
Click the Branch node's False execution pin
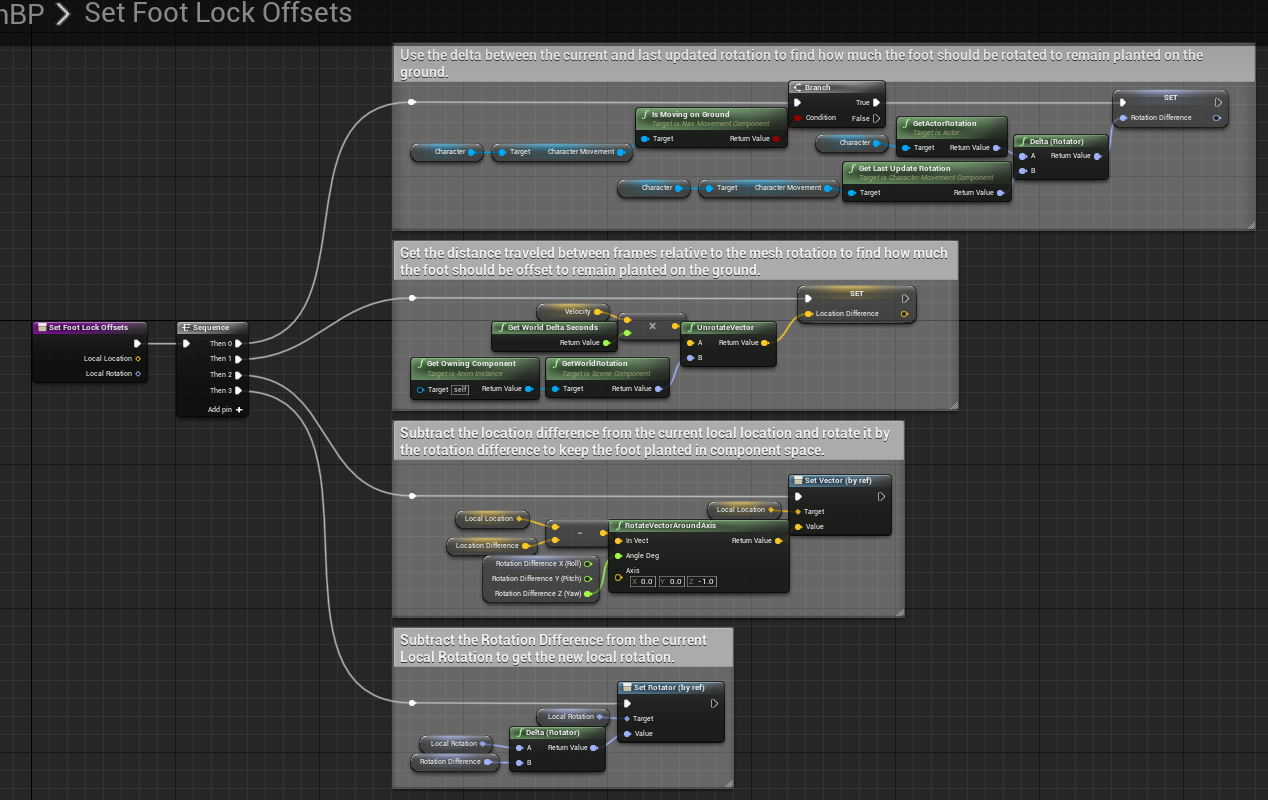point(876,118)
